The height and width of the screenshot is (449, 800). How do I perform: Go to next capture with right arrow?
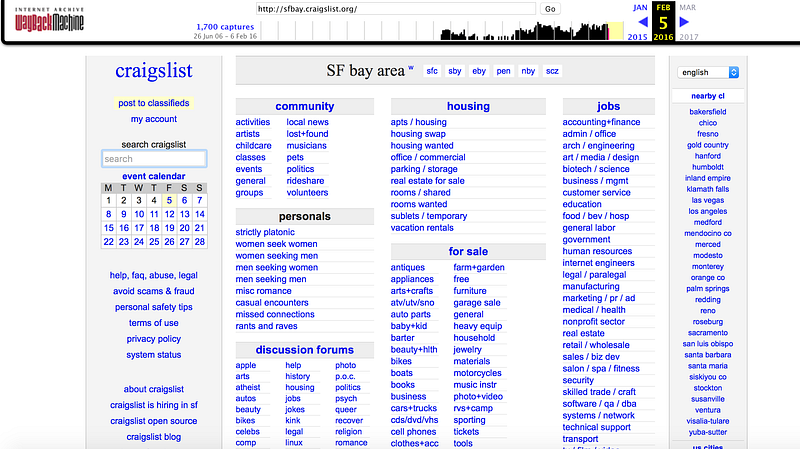684,22
